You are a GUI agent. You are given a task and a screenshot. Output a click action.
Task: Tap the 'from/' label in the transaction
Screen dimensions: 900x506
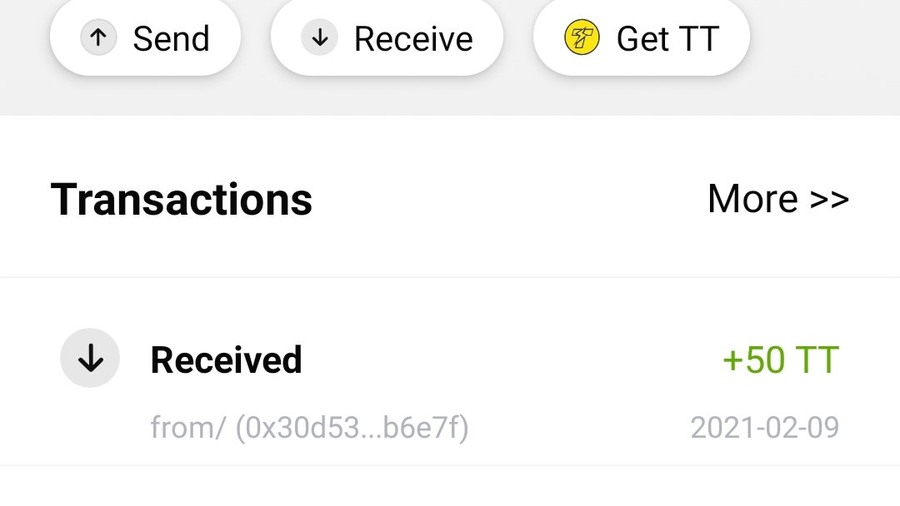[x=188, y=427]
